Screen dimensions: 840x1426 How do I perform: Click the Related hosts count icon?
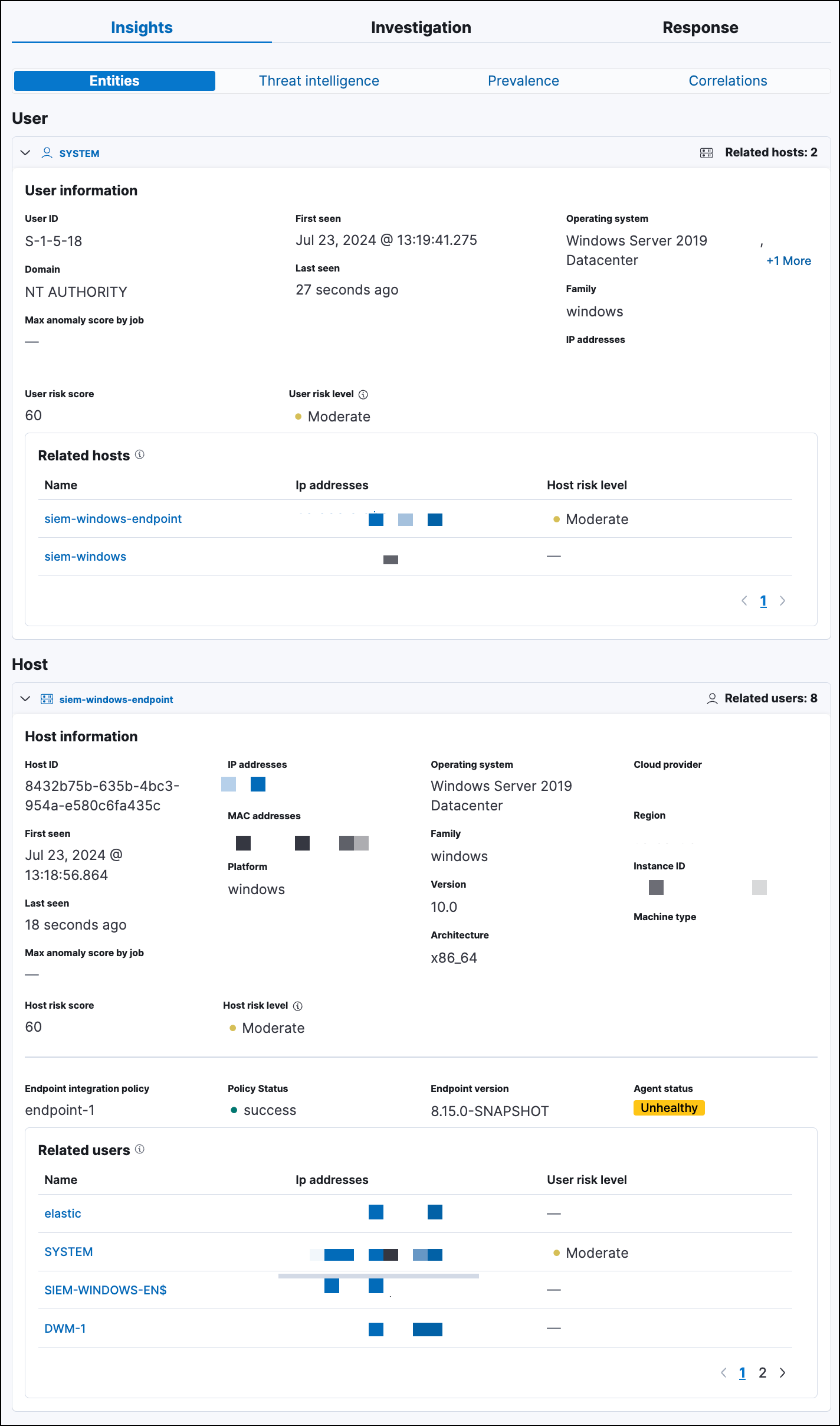click(706, 153)
